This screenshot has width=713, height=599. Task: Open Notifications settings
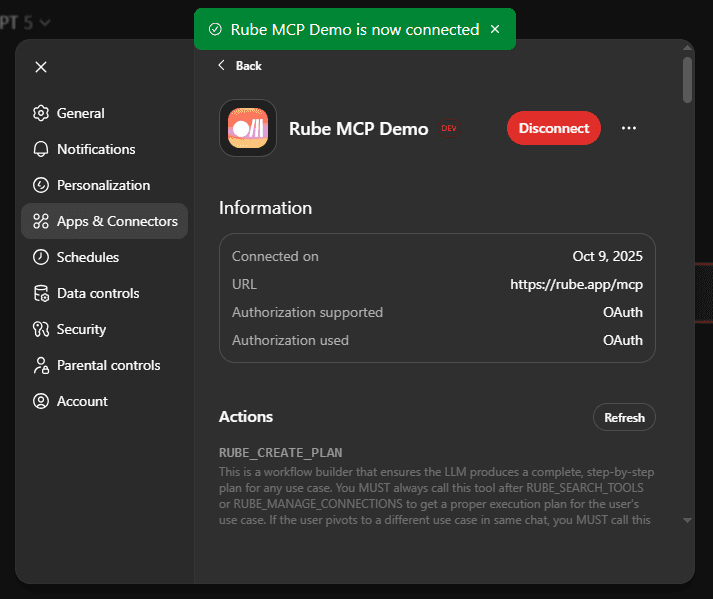(x=105, y=149)
